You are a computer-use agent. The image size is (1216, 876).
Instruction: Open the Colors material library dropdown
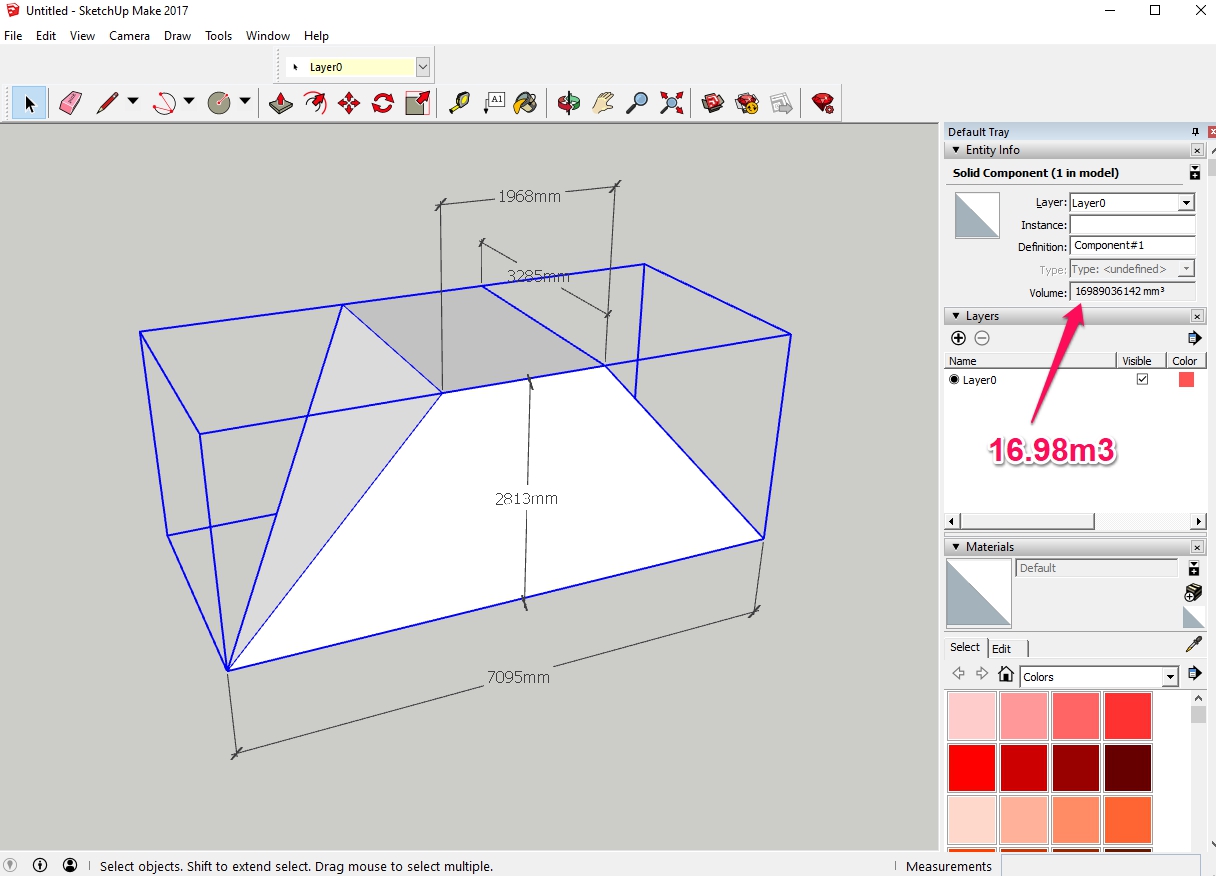1170,677
